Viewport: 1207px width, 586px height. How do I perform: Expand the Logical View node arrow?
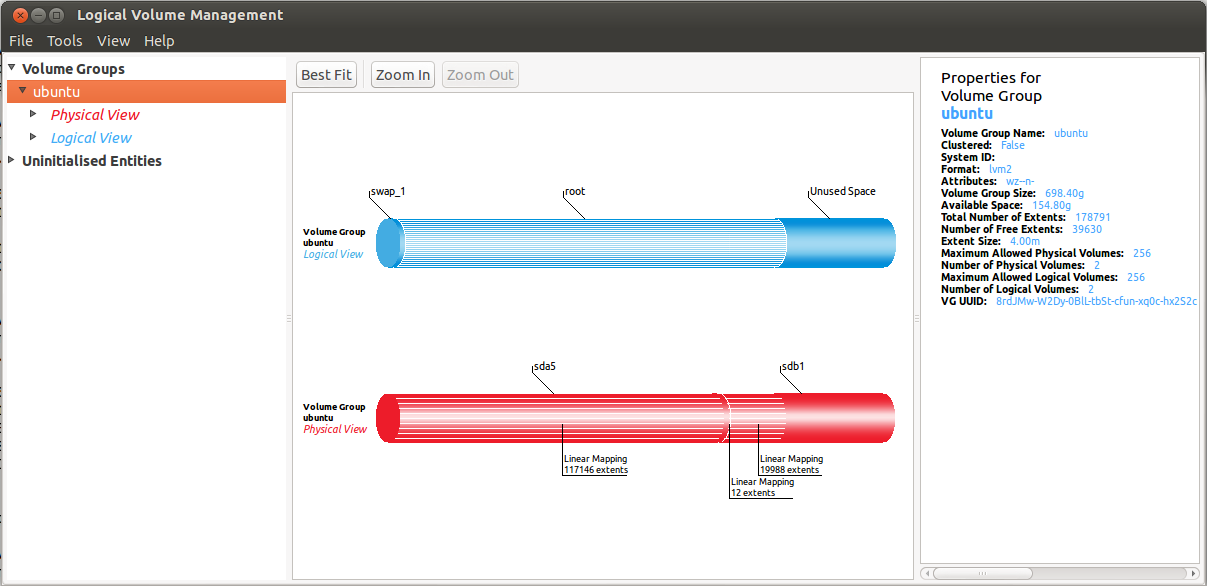point(33,136)
